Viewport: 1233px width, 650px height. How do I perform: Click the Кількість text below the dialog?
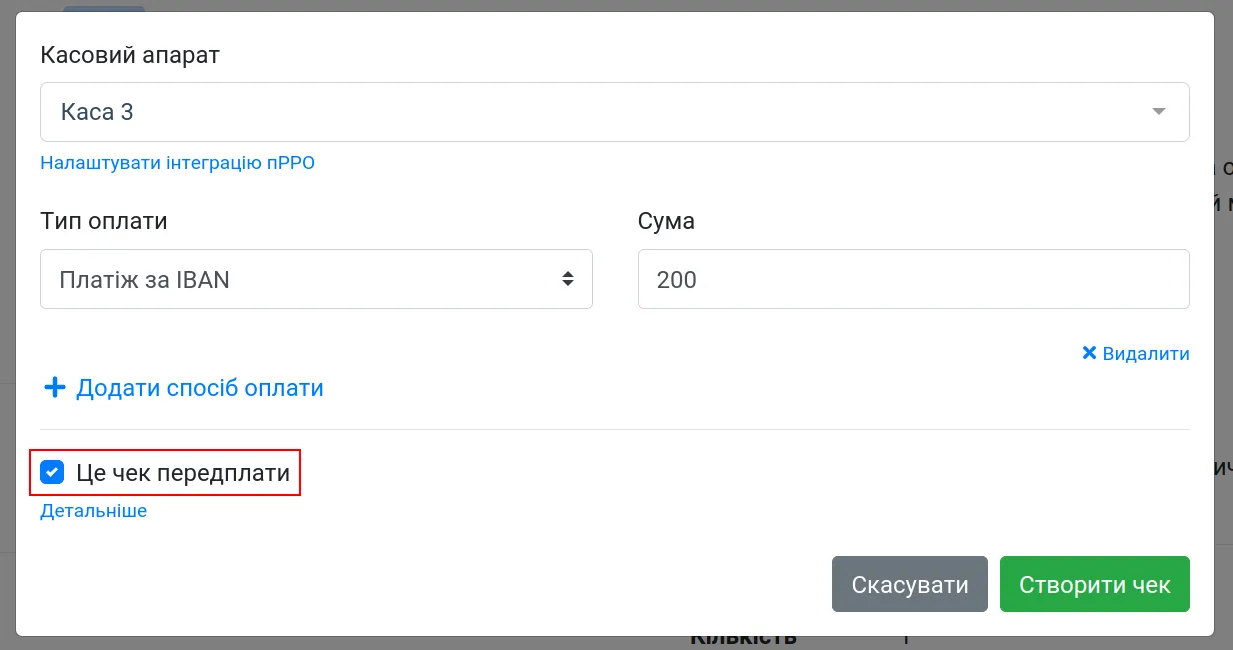[x=744, y=639]
